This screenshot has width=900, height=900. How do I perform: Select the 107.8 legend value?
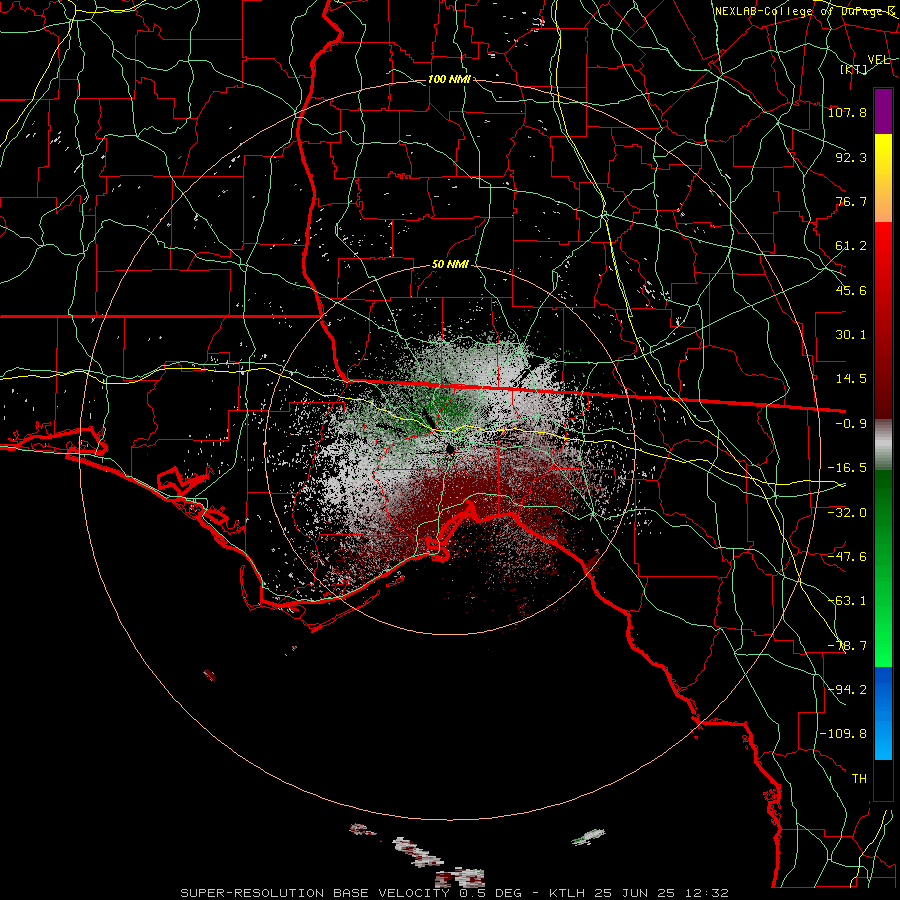pos(847,112)
